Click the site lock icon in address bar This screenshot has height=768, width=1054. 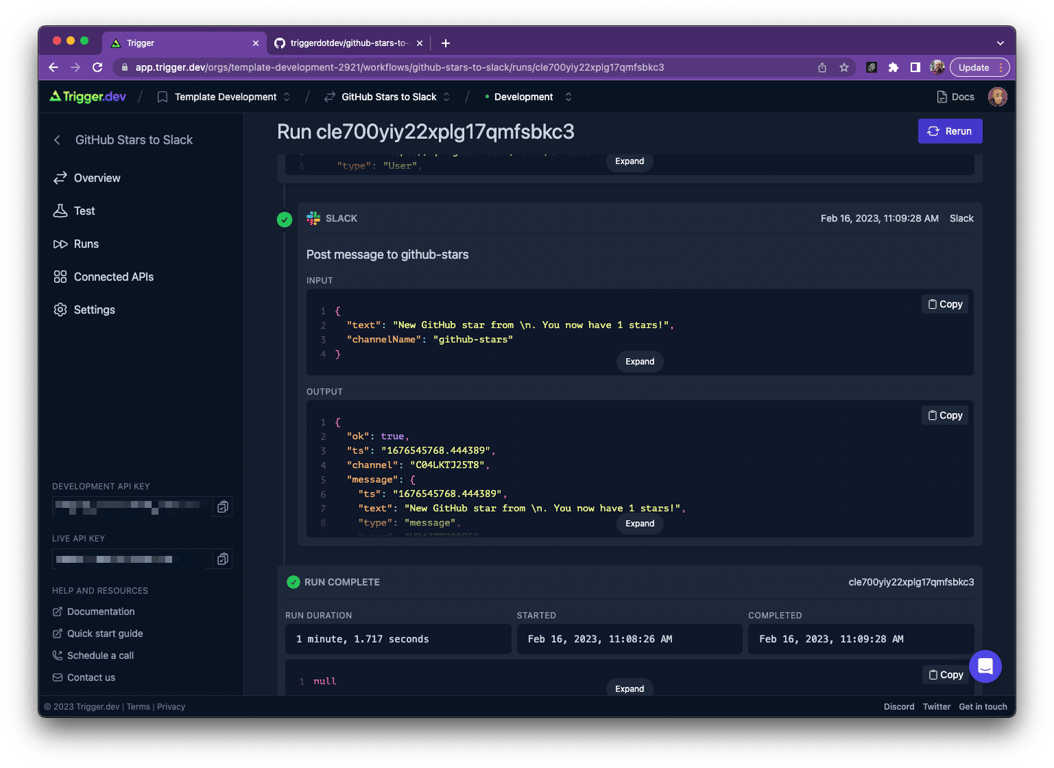[124, 67]
